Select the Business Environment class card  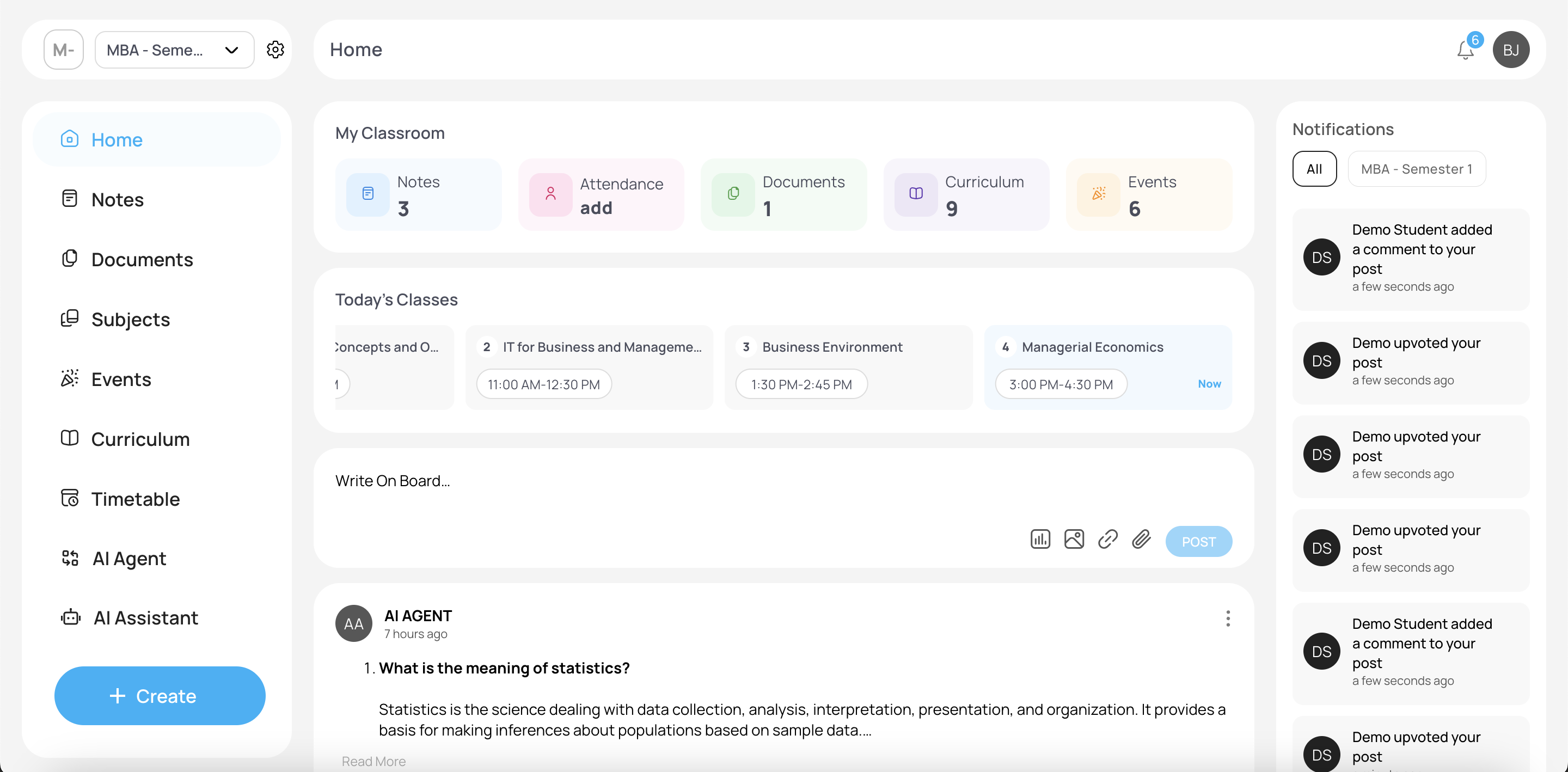[x=849, y=367]
